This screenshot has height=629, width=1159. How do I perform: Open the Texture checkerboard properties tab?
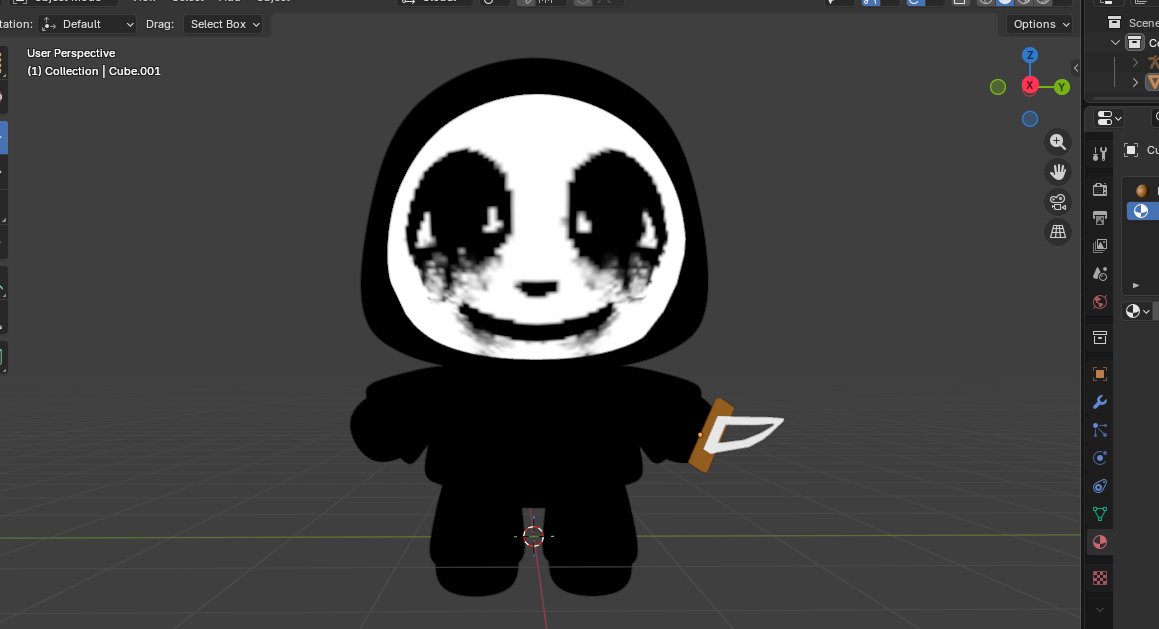coord(1100,577)
